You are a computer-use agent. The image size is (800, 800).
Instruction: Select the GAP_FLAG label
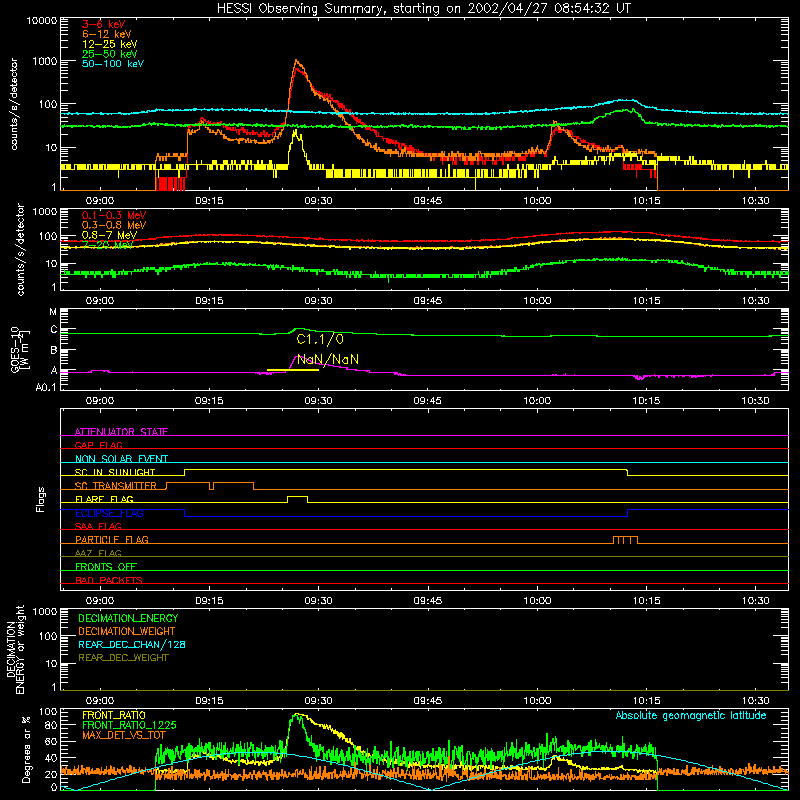click(98, 445)
